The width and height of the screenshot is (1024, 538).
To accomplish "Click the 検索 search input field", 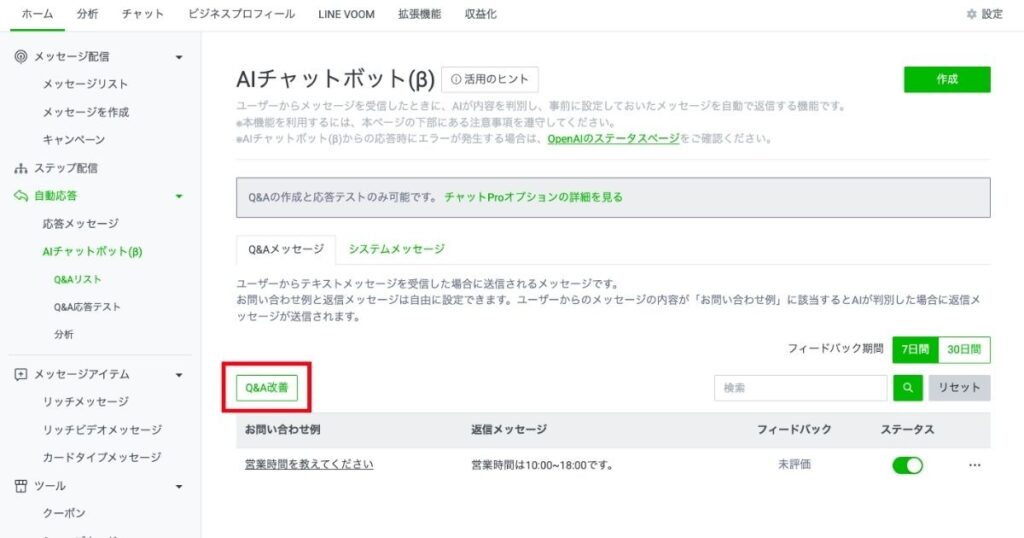I will tap(800, 388).
